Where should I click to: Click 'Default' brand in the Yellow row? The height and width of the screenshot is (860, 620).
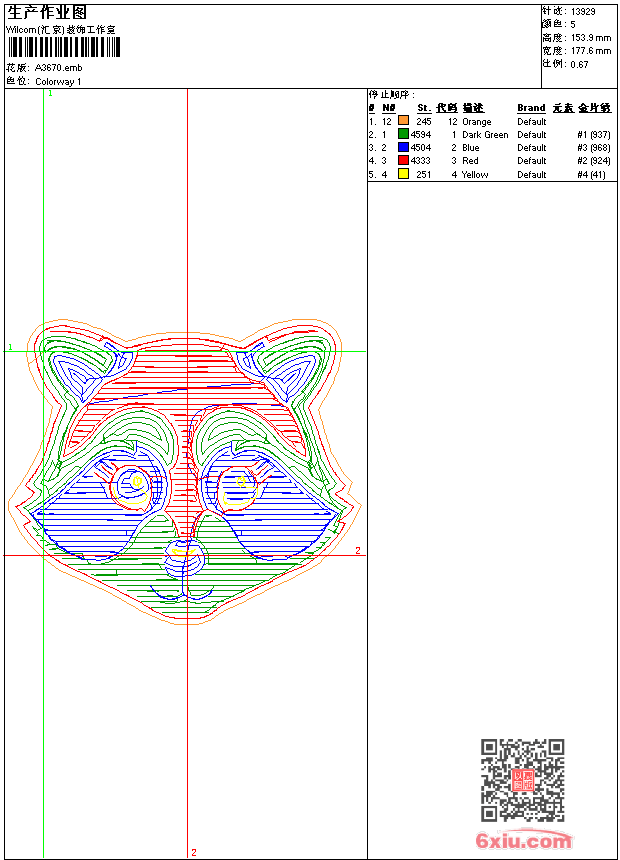tap(532, 175)
